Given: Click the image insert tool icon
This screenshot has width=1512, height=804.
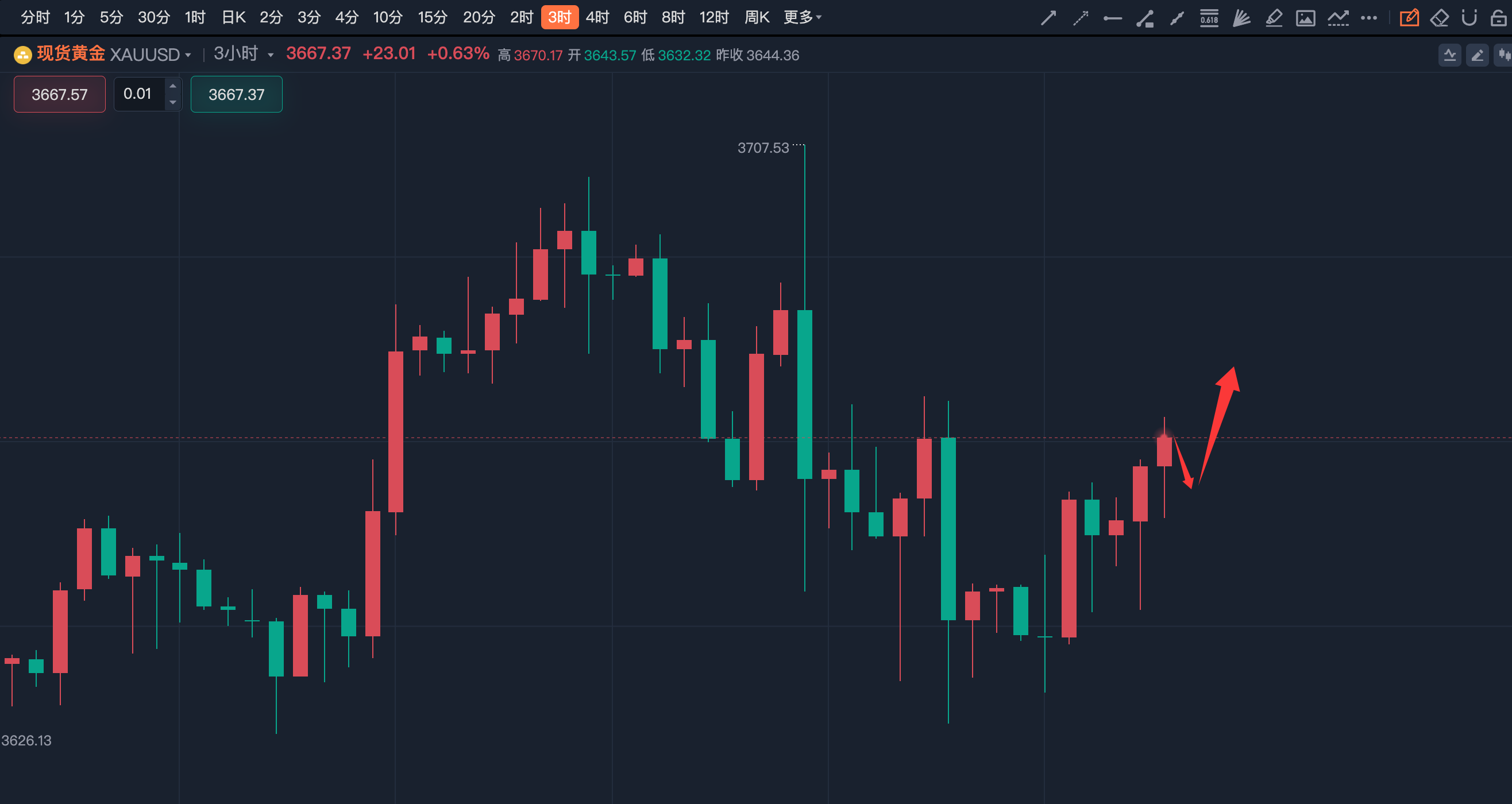Looking at the screenshot, I should pos(1305,18).
